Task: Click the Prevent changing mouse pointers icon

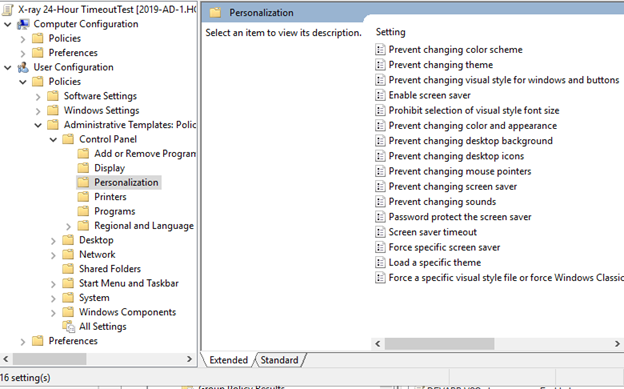Action: 380,171
